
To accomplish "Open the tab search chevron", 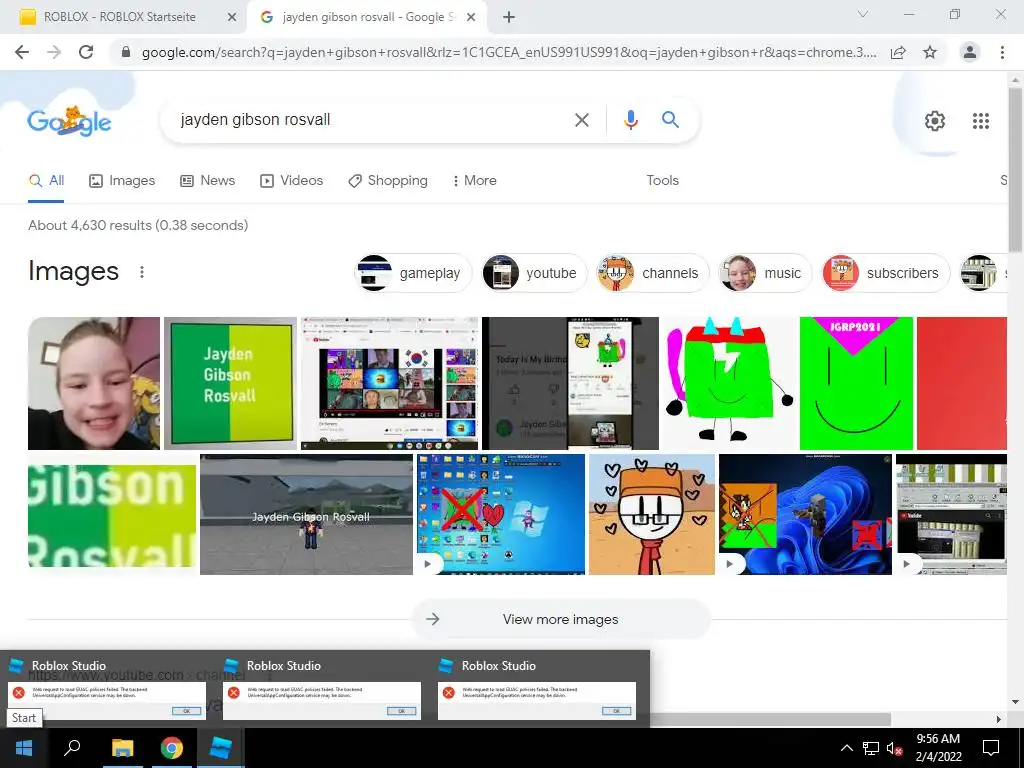I will pyautogui.click(x=863, y=14).
